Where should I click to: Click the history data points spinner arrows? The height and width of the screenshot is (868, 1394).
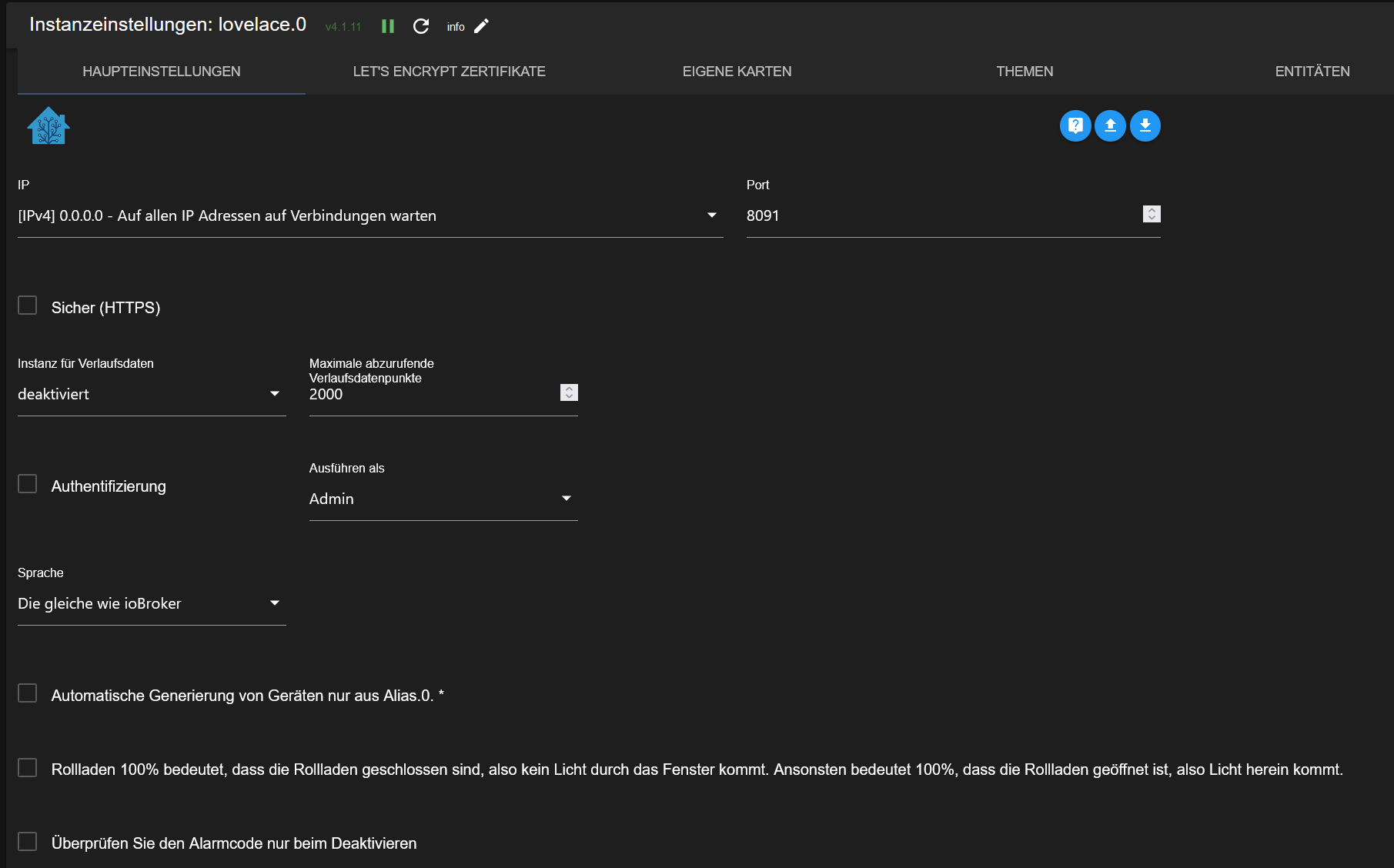(x=569, y=392)
